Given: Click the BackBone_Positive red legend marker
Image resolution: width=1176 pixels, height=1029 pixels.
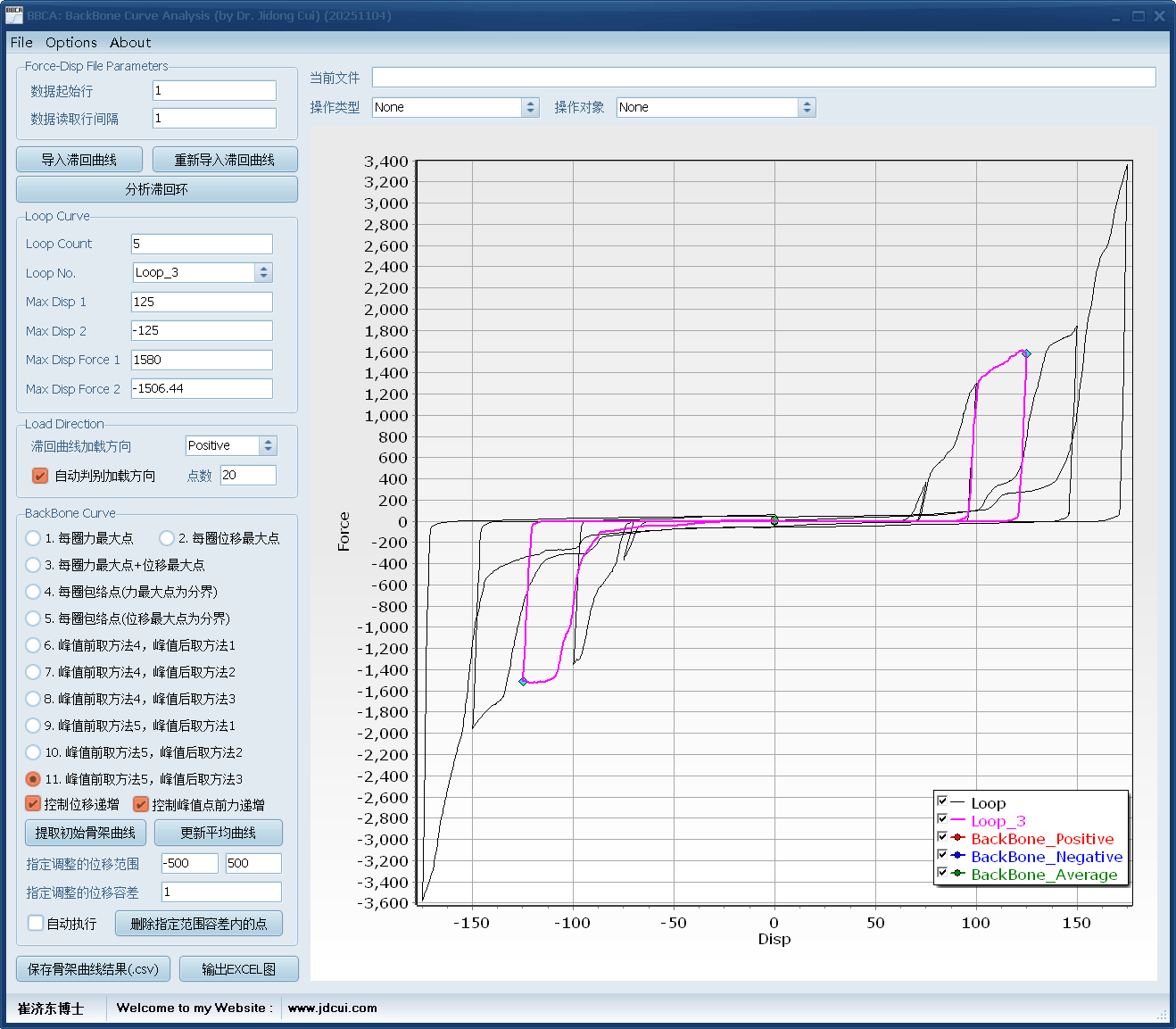Looking at the screenshot, I should tap(957, 838).
